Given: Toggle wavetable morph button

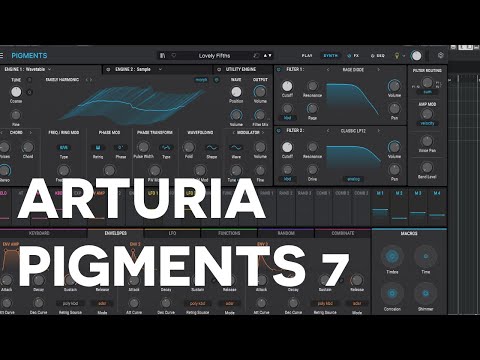Looking at the screenshot, I should coord(201,80).
